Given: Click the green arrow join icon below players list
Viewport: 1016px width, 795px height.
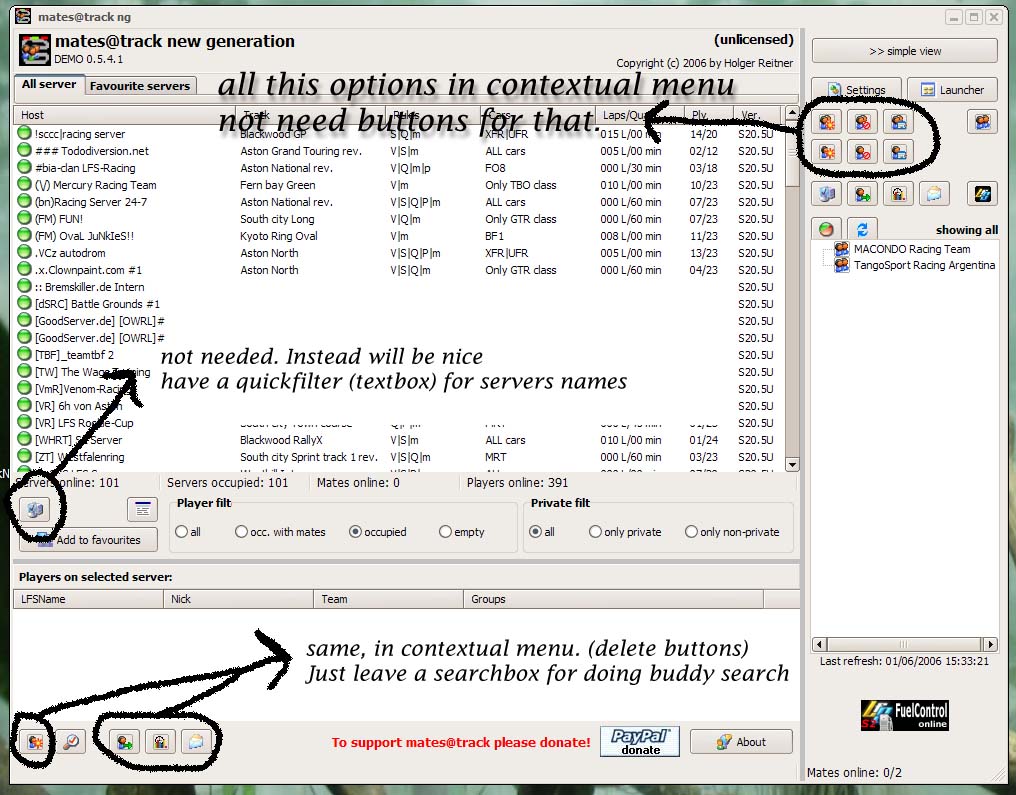Looking at the screenshot, I should (x=124, y=741).
